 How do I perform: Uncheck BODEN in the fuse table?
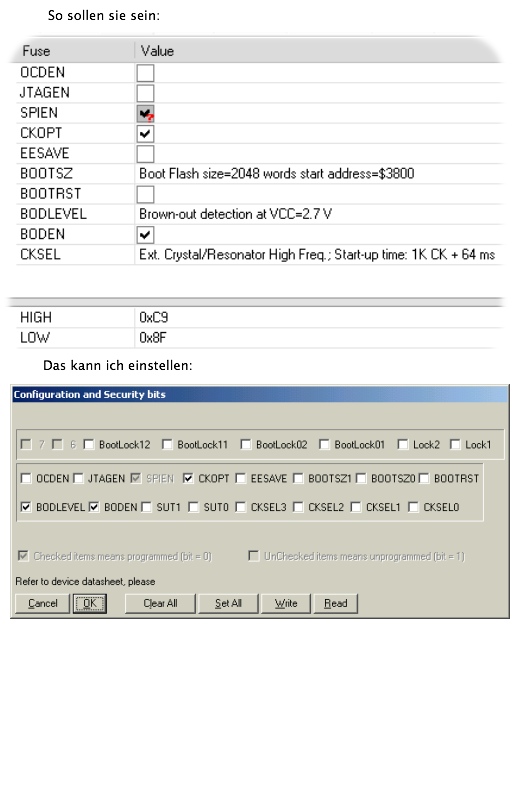145,235
